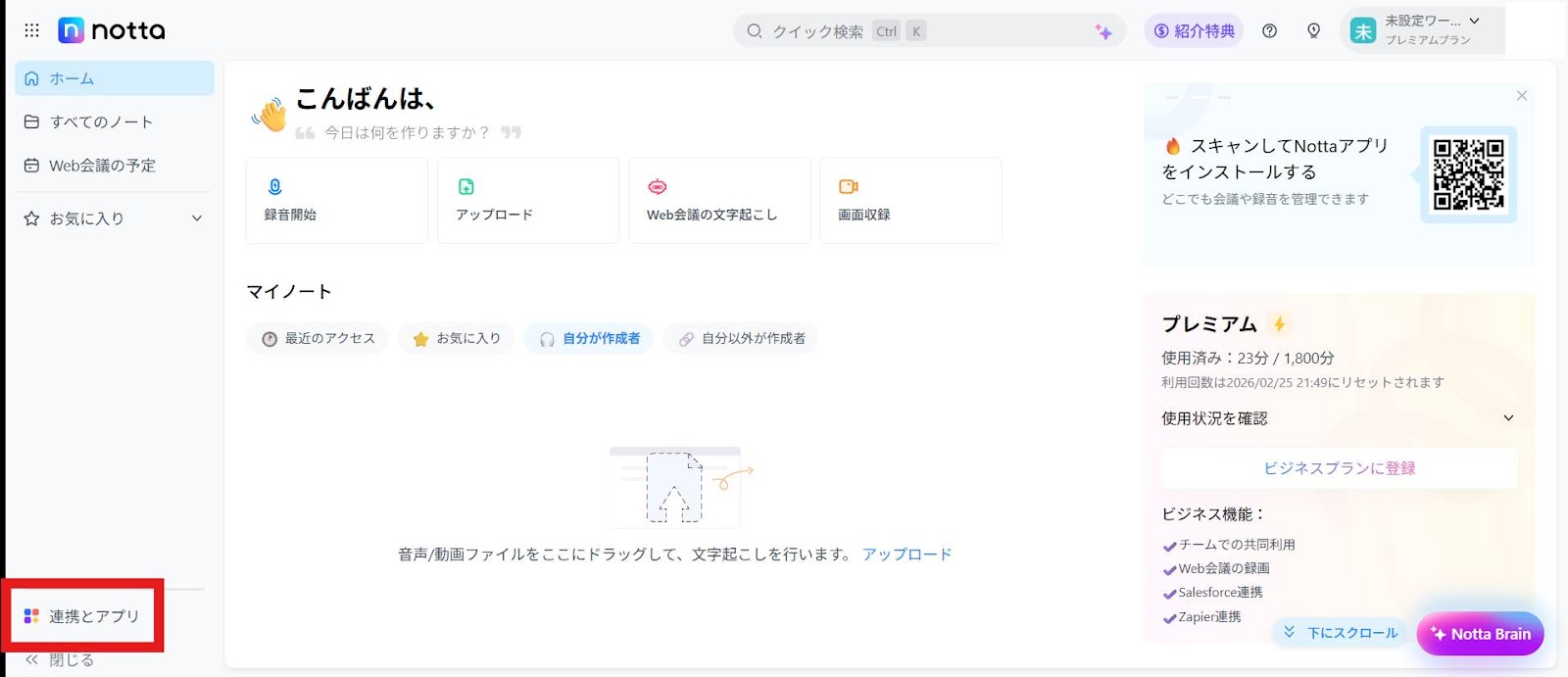Click the マイノート heading

[x=289, y=292]
